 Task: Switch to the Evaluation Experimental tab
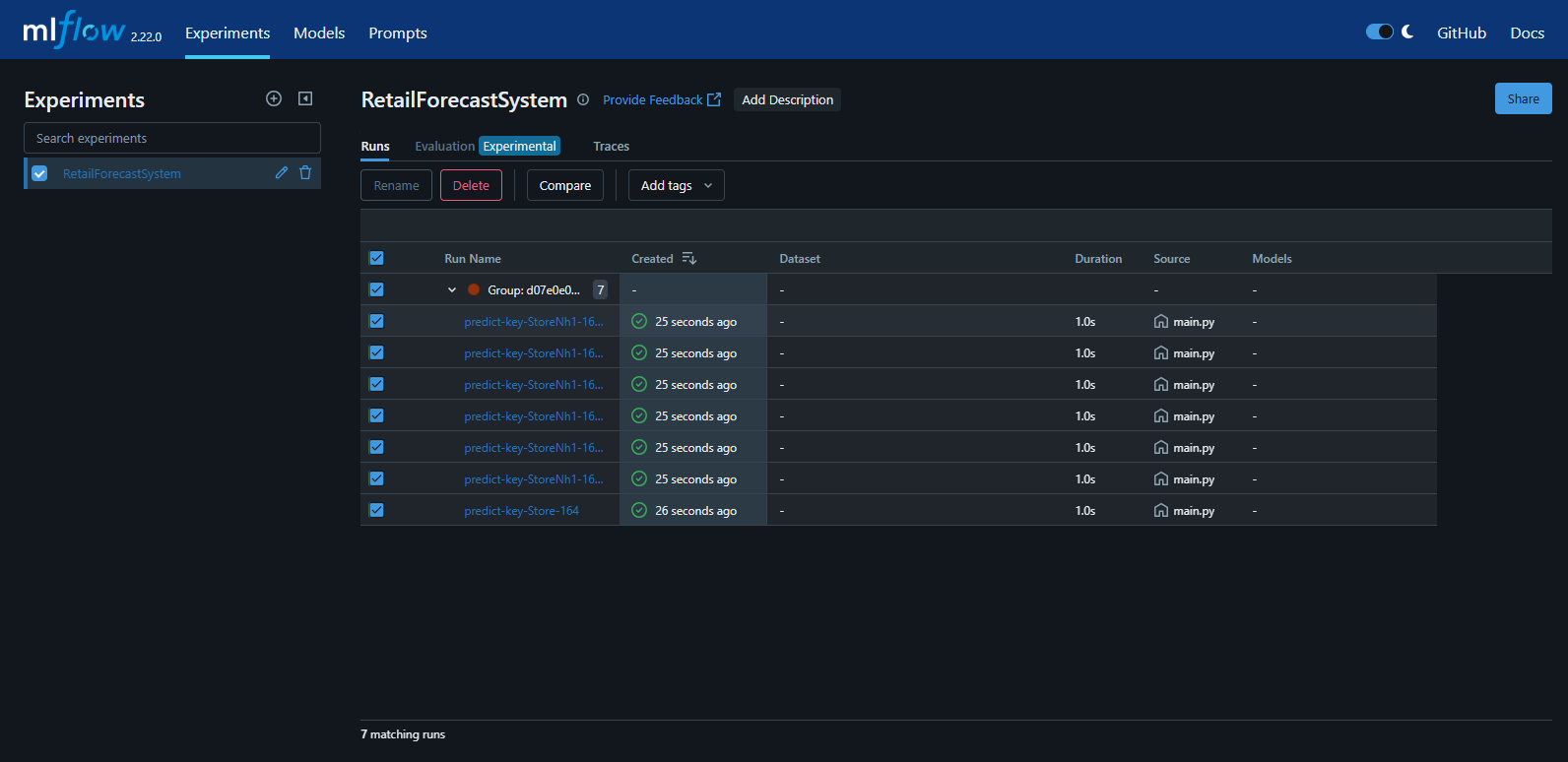click(488, 146)
